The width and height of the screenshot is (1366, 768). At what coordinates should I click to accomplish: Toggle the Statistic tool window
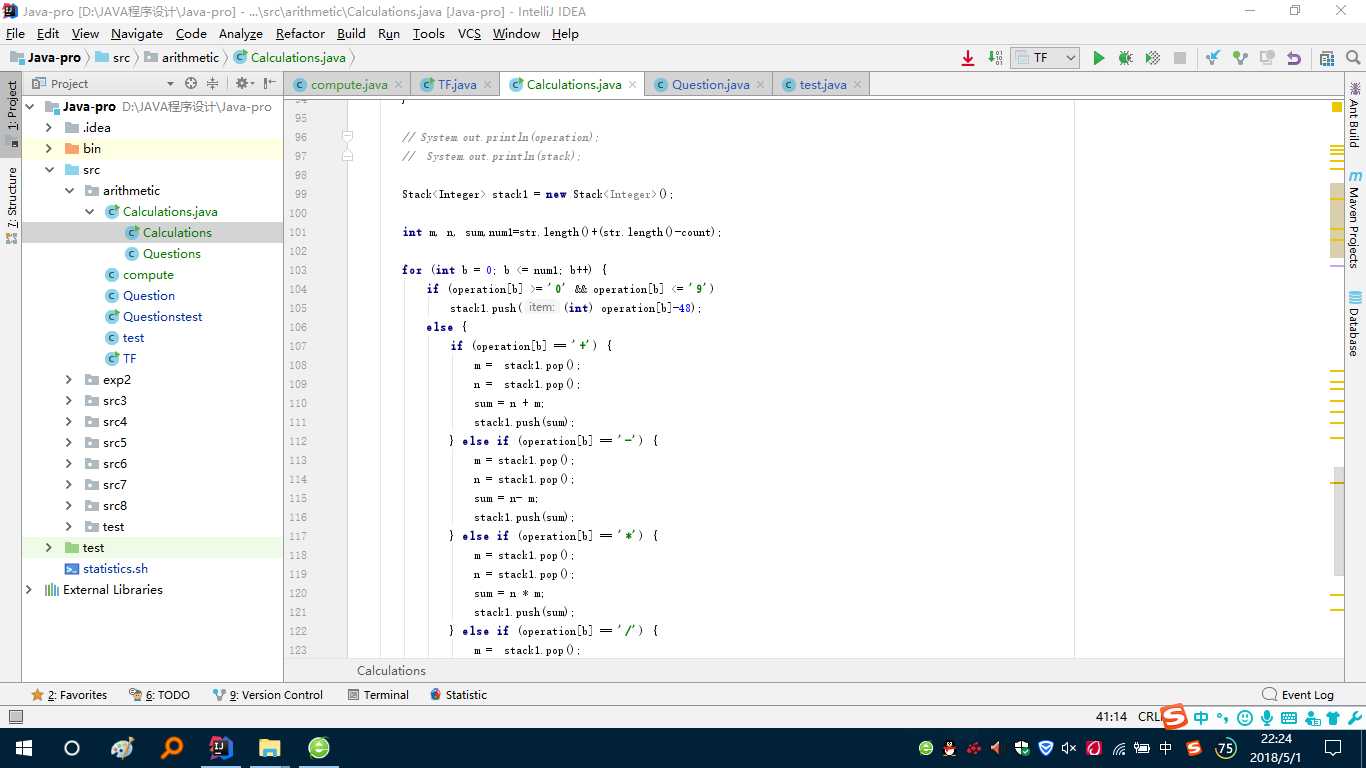click(x=458, y=695)
